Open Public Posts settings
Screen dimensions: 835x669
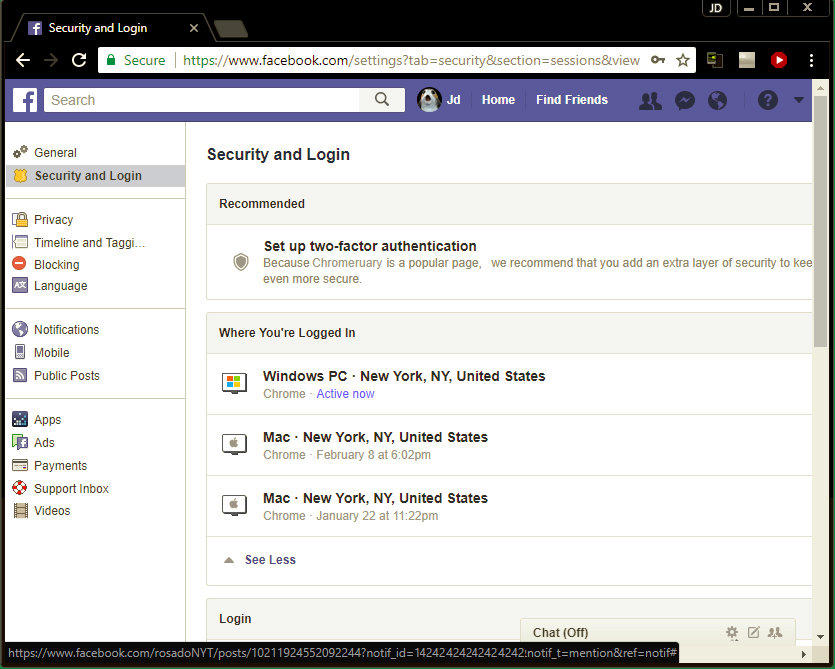(x=67, y=375)
